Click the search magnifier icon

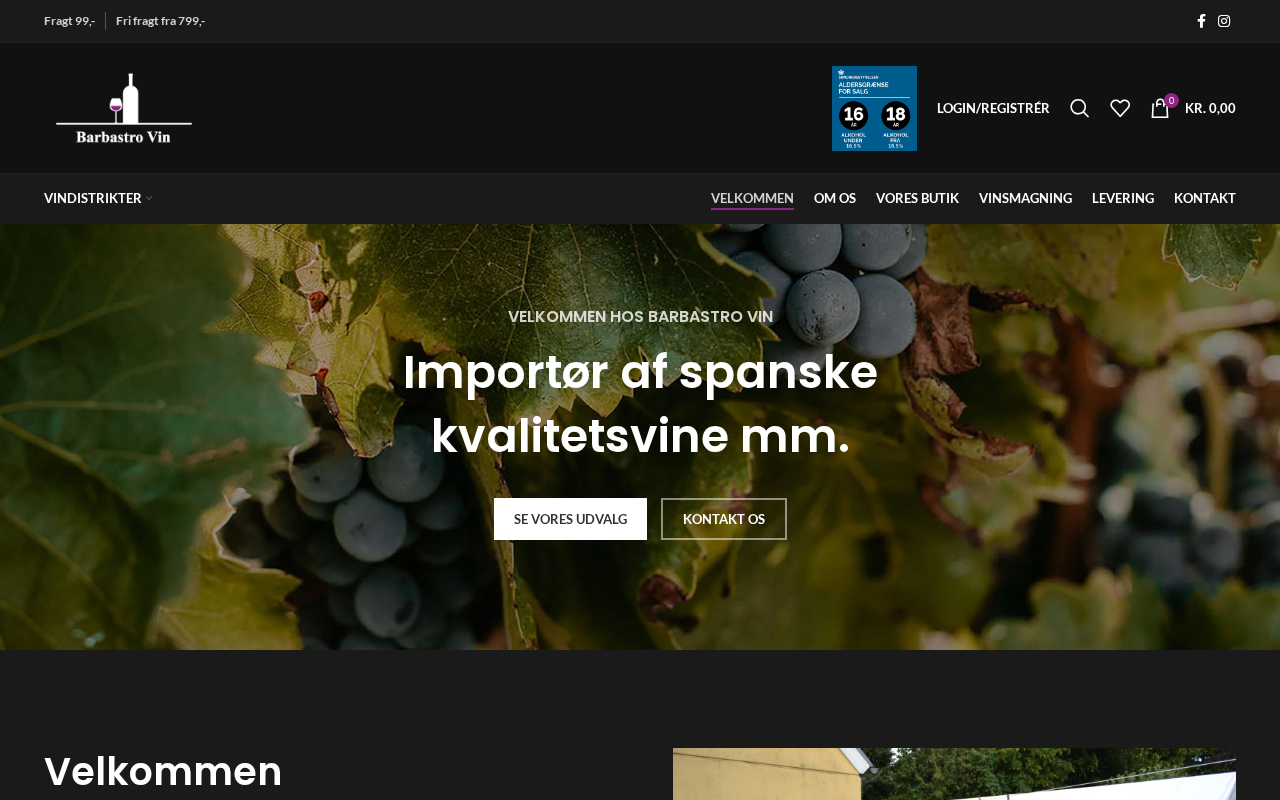(x=1079, y=108)
